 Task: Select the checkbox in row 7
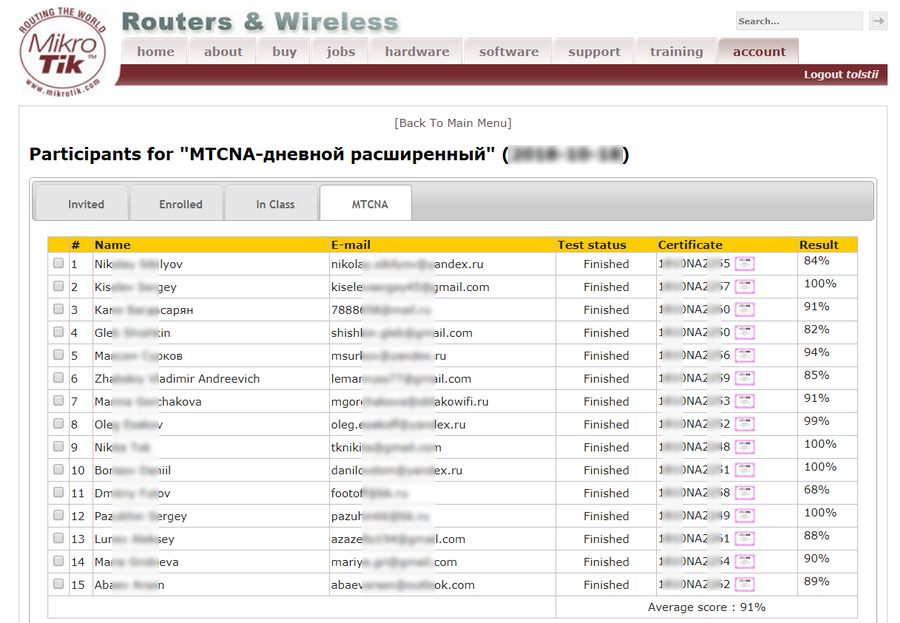coord(59,400)
